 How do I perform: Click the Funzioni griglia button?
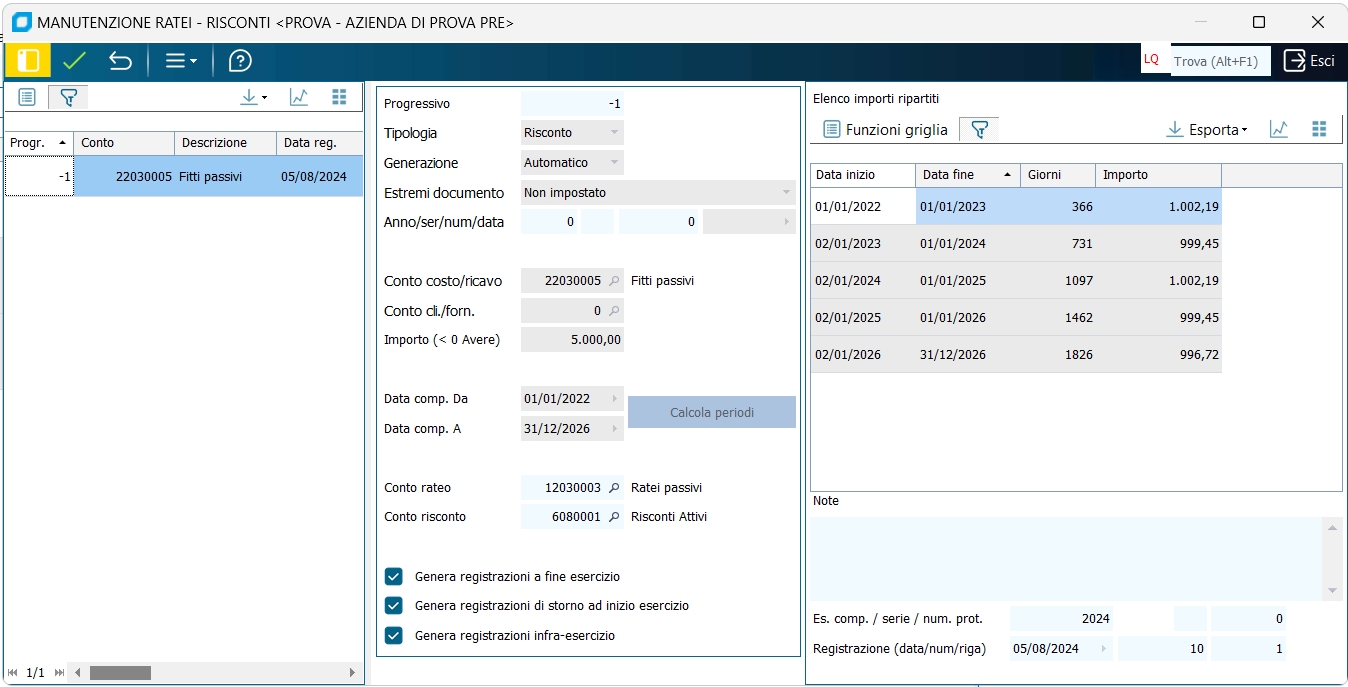pos(884,130)
